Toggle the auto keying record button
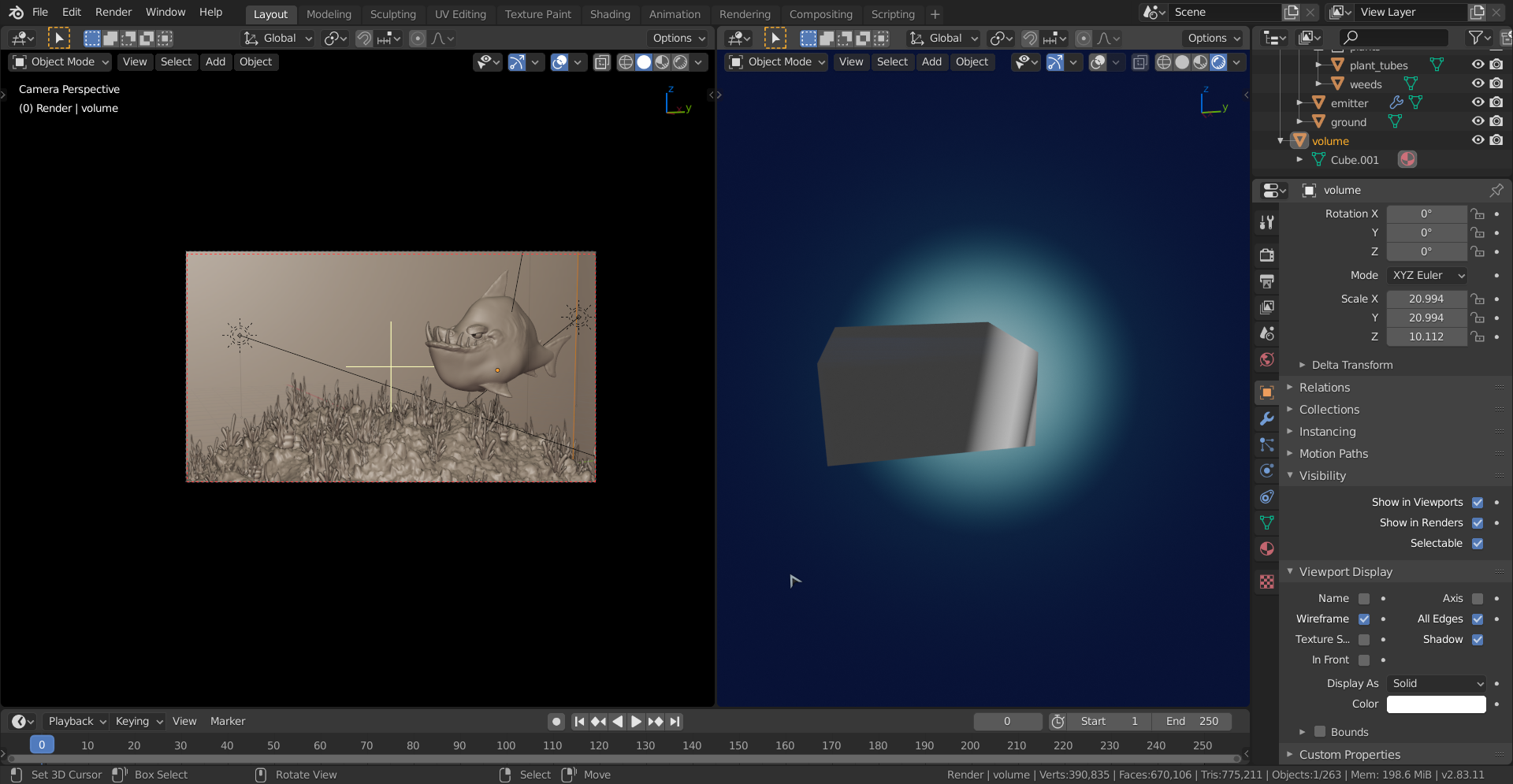 556,721
